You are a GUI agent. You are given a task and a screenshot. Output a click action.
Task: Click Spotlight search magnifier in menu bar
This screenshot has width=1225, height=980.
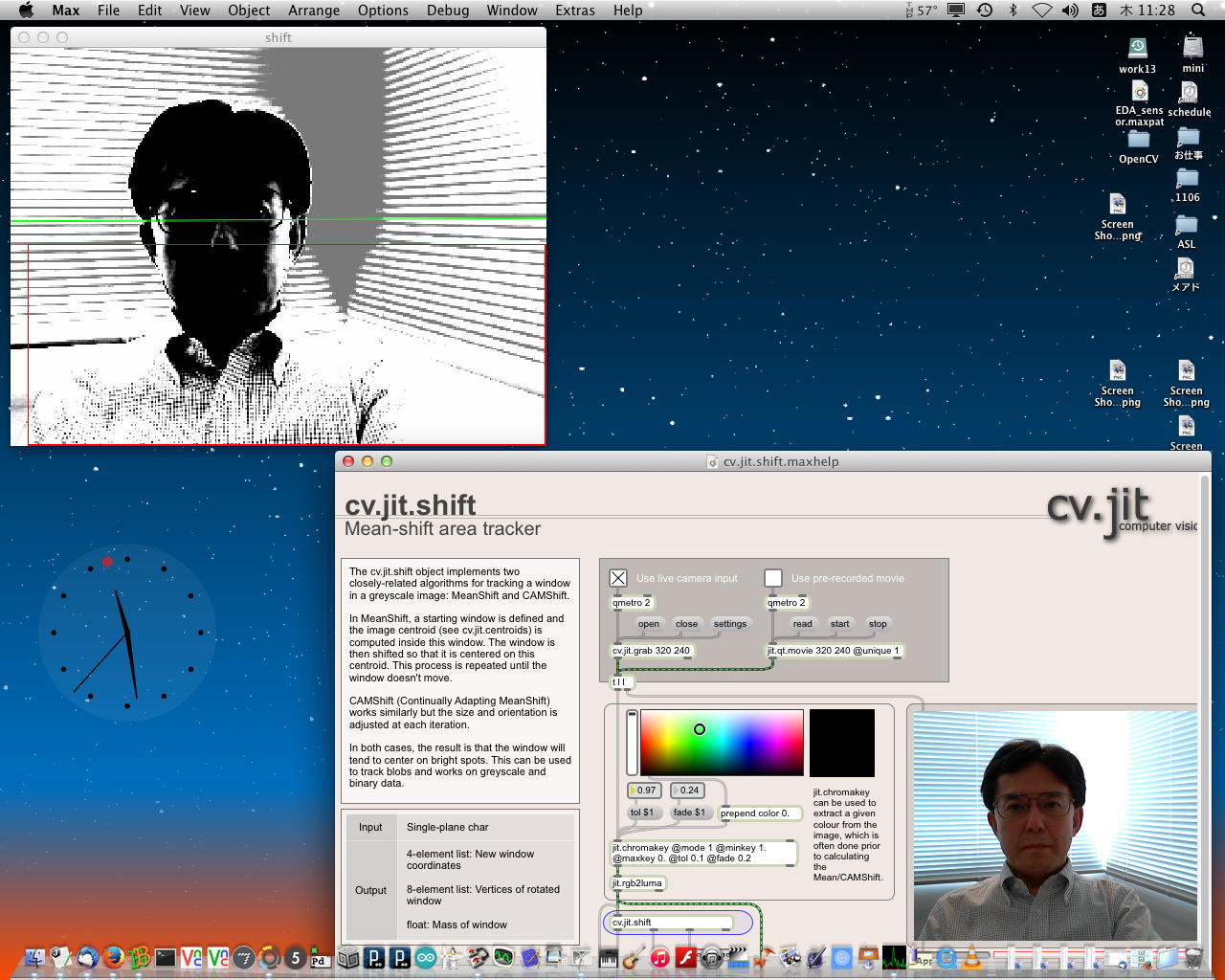point(1198,11)
